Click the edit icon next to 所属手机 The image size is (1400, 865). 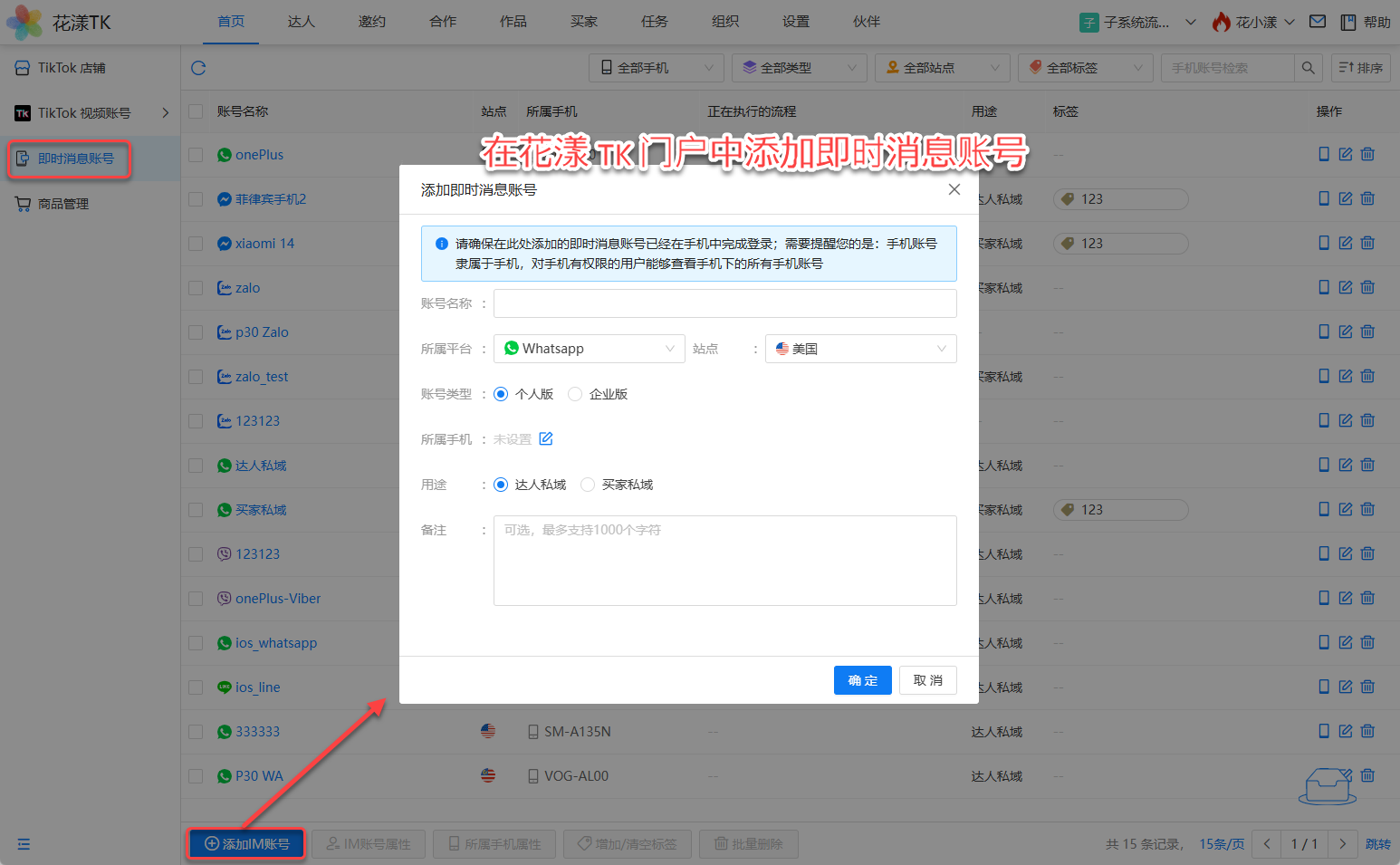pyautogui.click(x=546, y=439)
